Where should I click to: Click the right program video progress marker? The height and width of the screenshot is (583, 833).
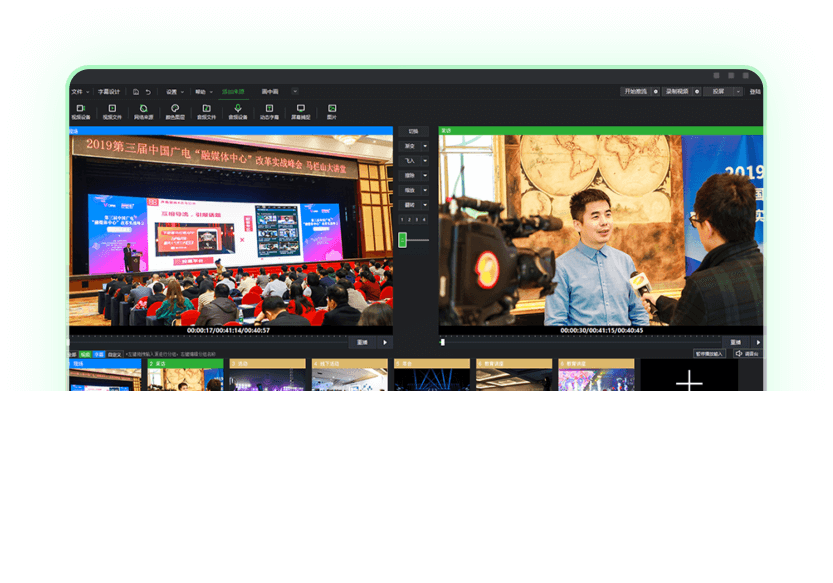pyautogui.click(x=443, y=342)
